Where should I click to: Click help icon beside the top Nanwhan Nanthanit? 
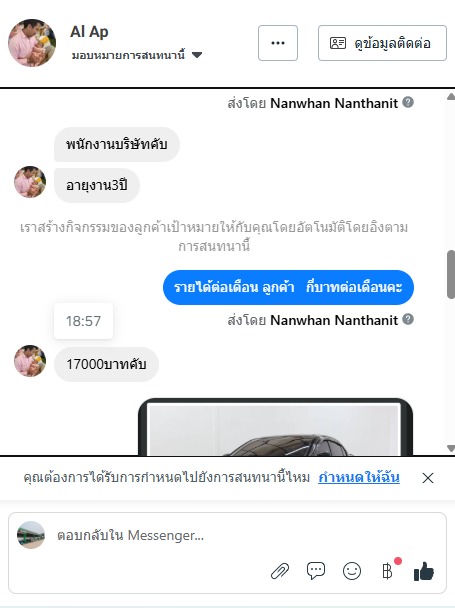(x=408, y=102)
